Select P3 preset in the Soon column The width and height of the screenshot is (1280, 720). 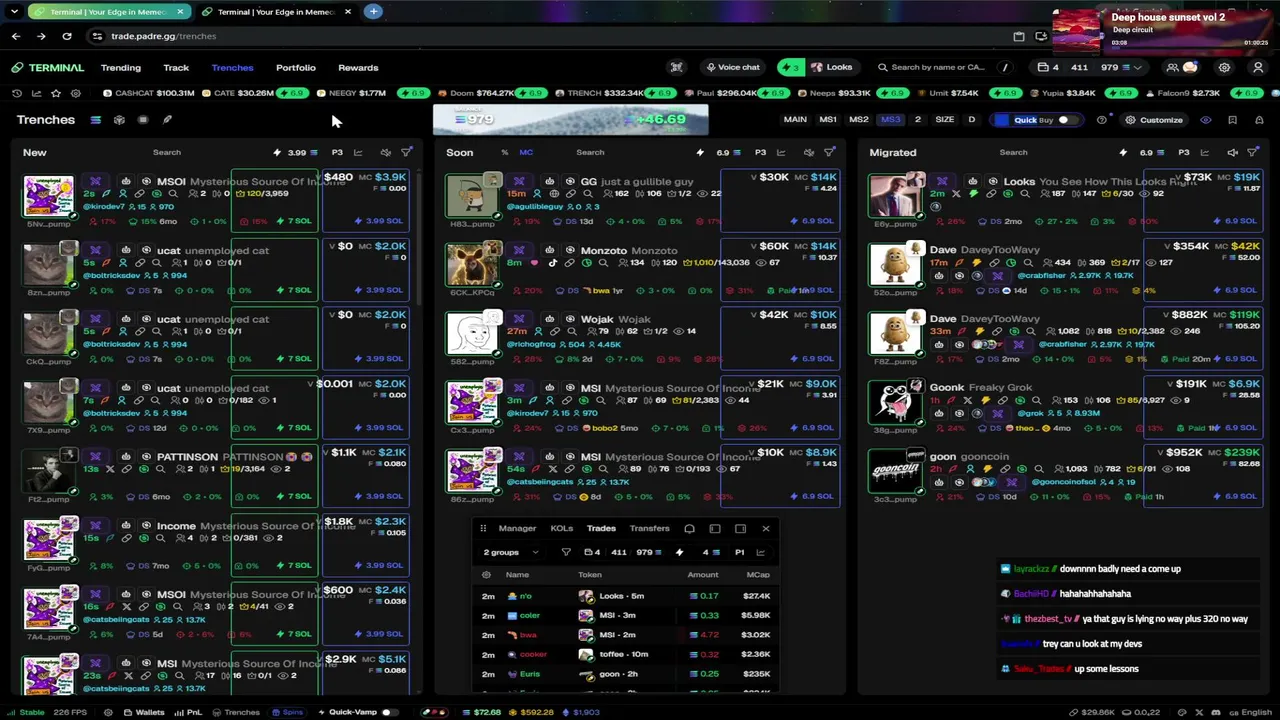(760, 153)
